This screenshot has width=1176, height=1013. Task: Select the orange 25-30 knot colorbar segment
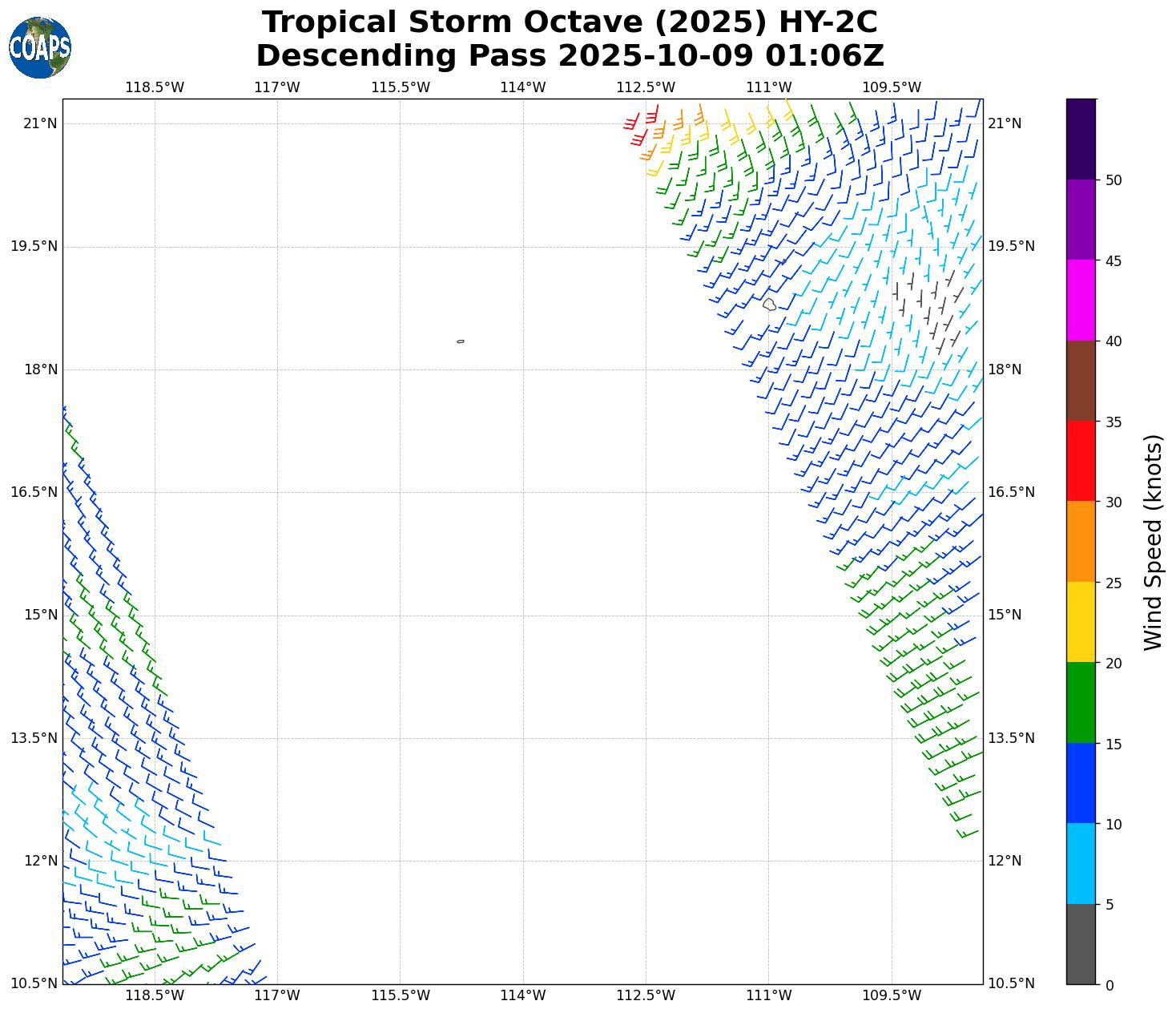(1081, 542)
